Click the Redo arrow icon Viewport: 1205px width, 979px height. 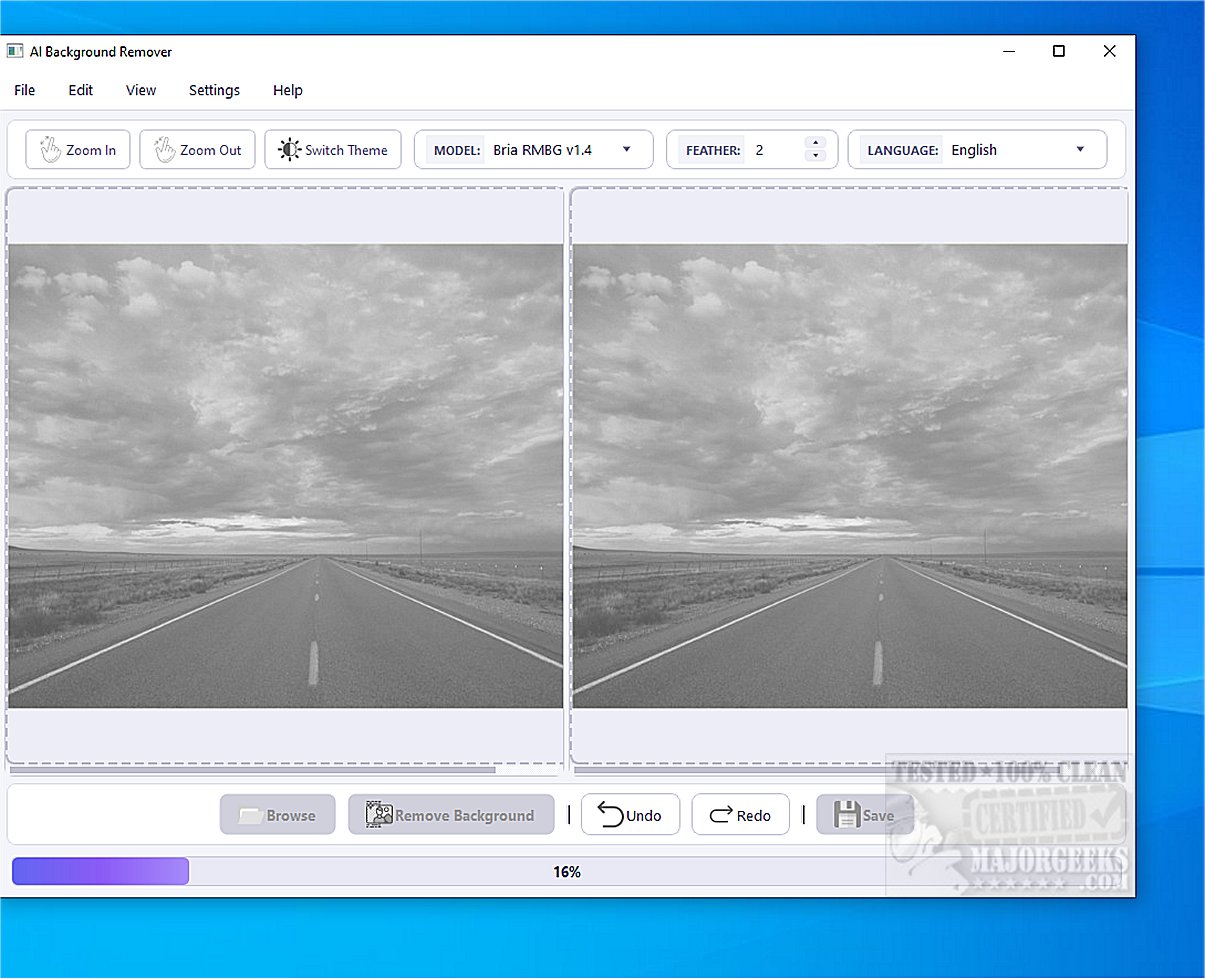coord(720,816)
